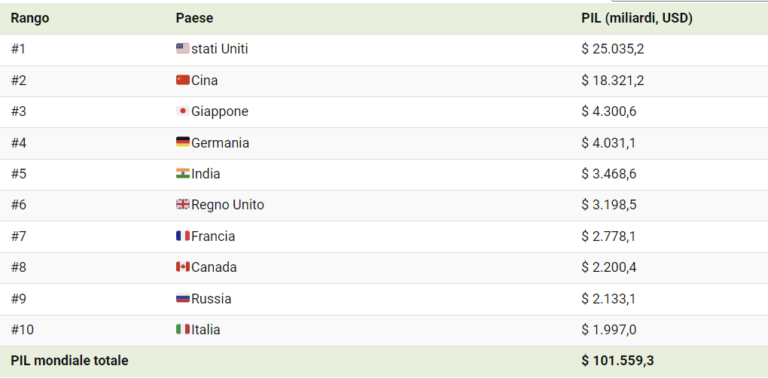Click the Giappone country name
768x378 pixels.
pyautogui.click(x=220, y=112)
